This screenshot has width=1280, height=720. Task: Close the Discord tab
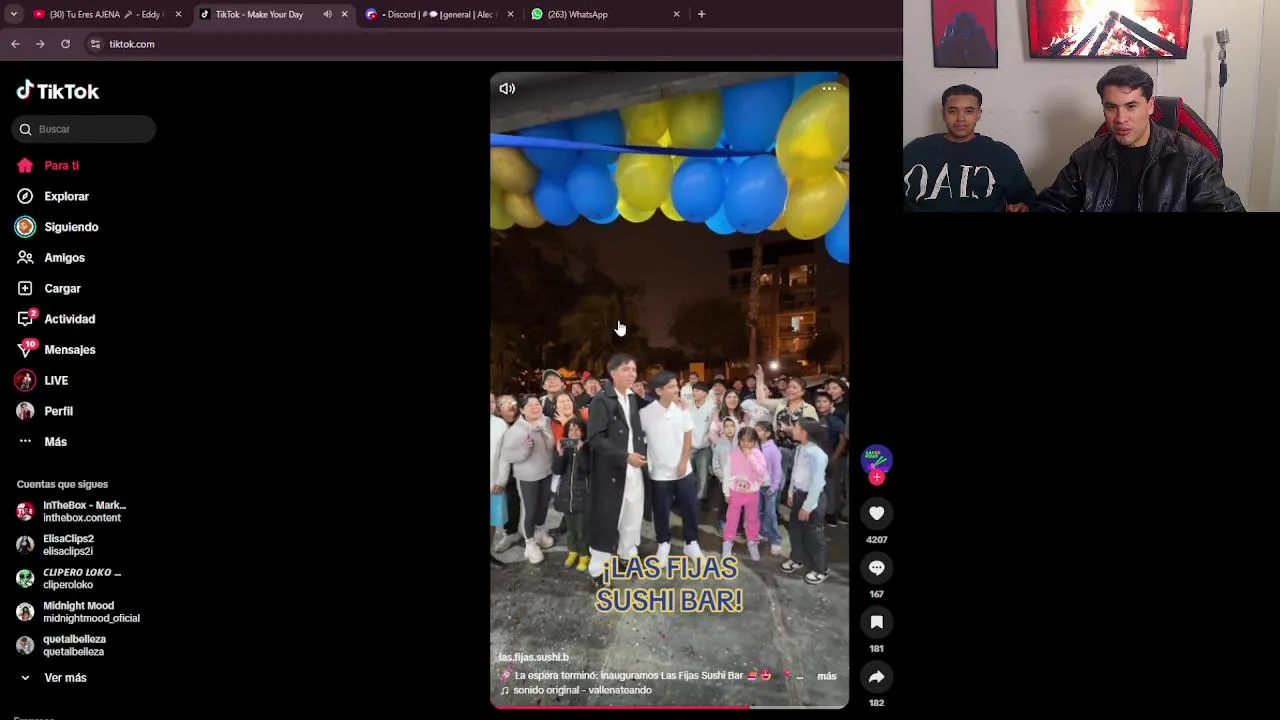pyautogui.click(x=510, y=15)
